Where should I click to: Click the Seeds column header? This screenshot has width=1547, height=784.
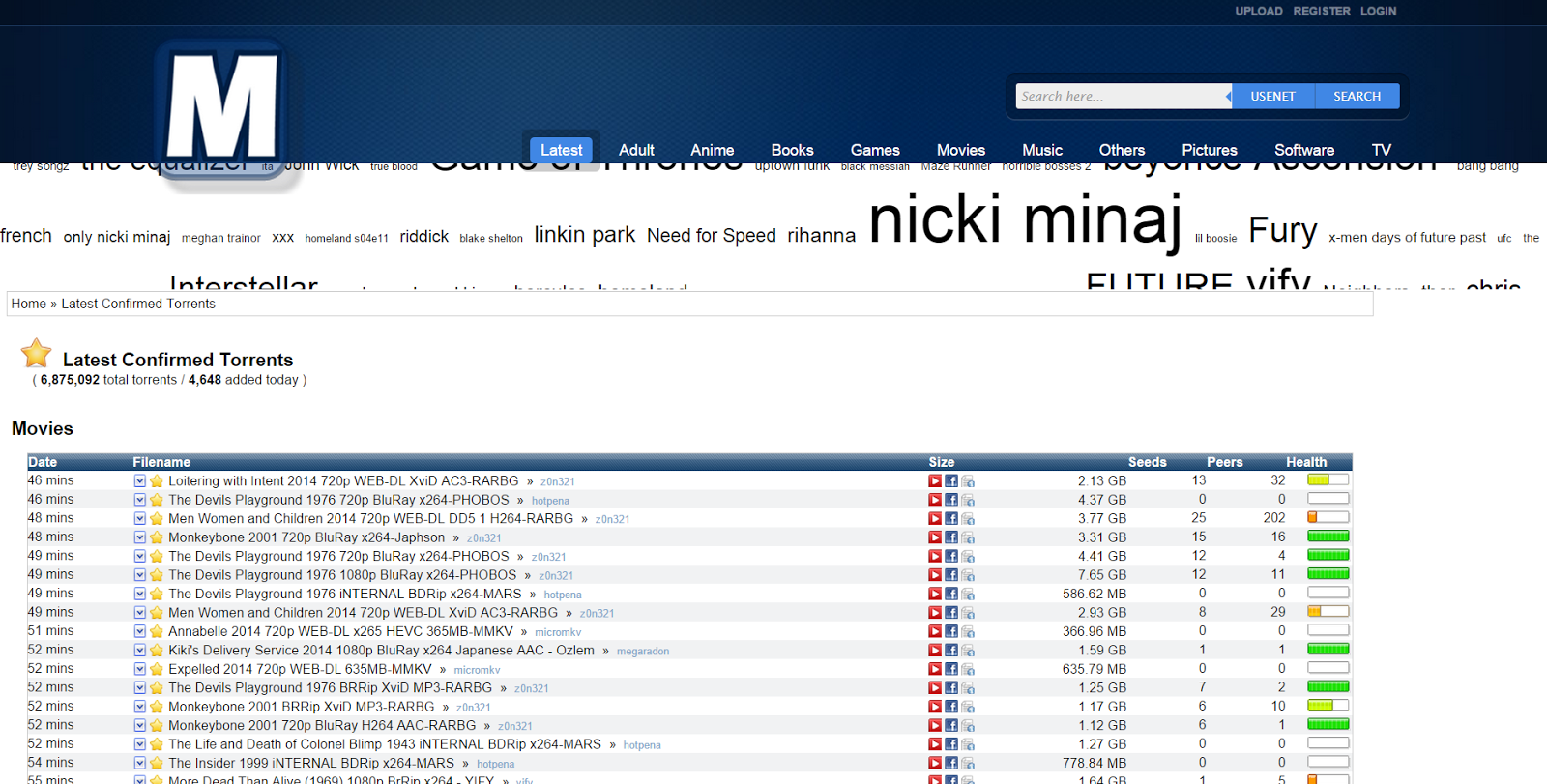tap(1147, 462)
